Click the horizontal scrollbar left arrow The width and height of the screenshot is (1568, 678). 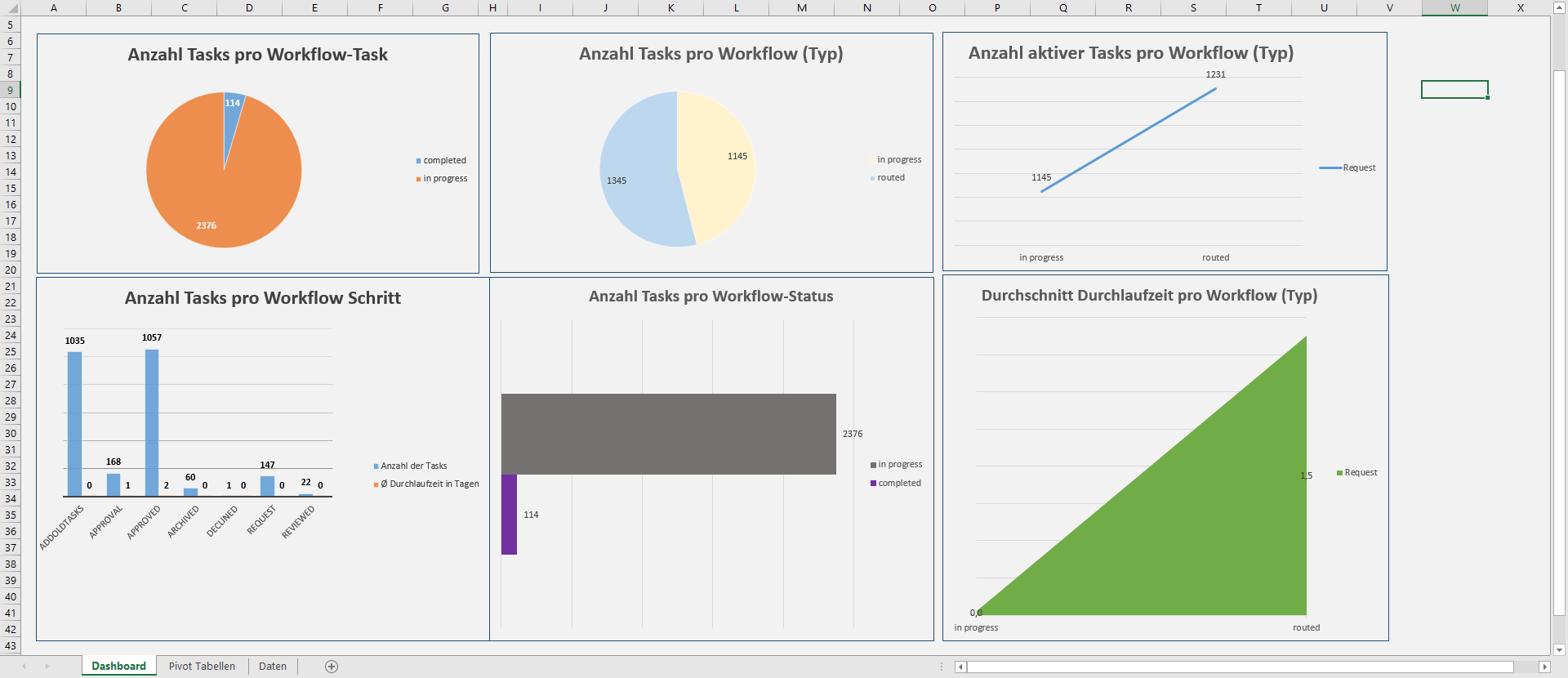(961, 667)
